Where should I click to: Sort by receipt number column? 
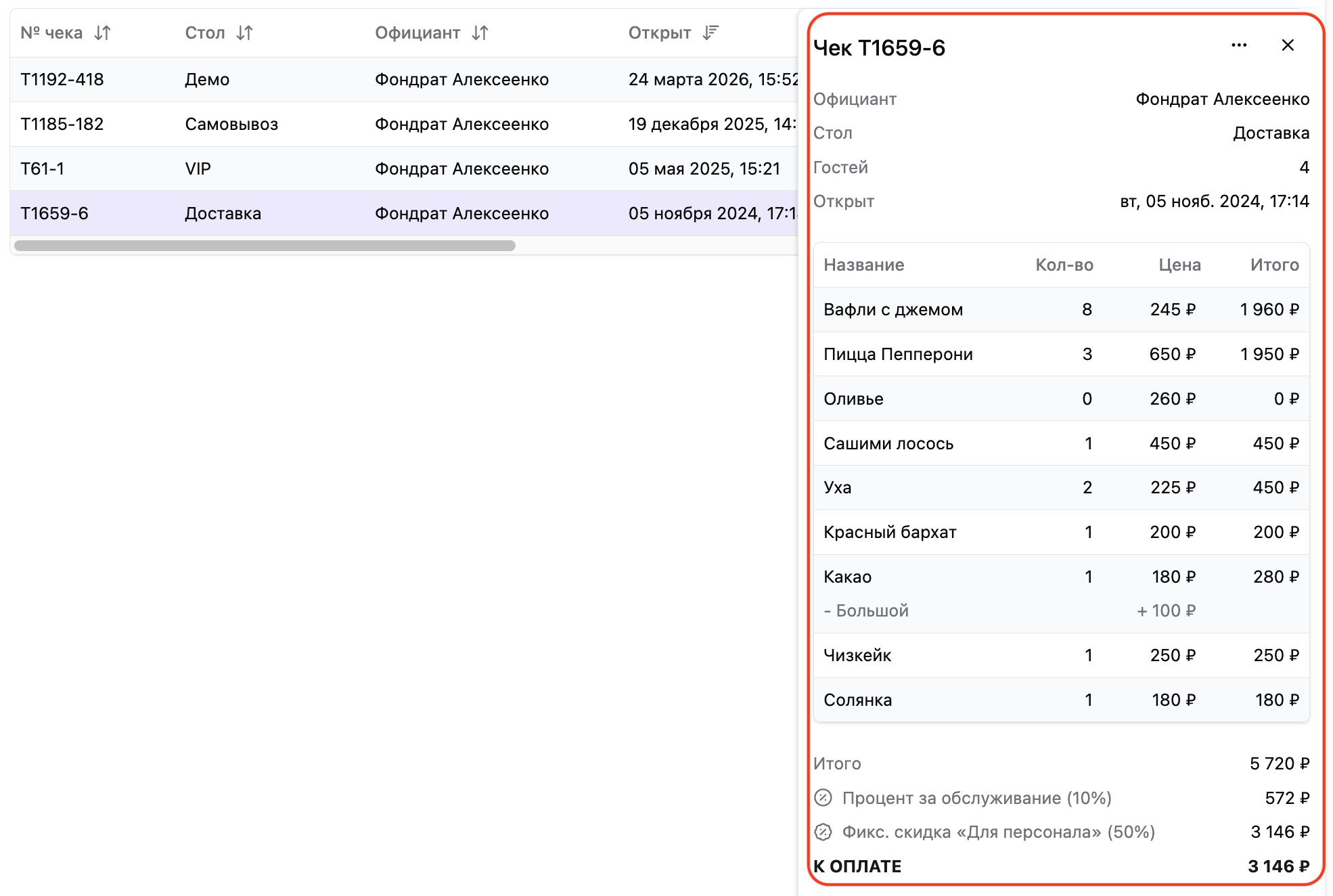tap(102, 32)
